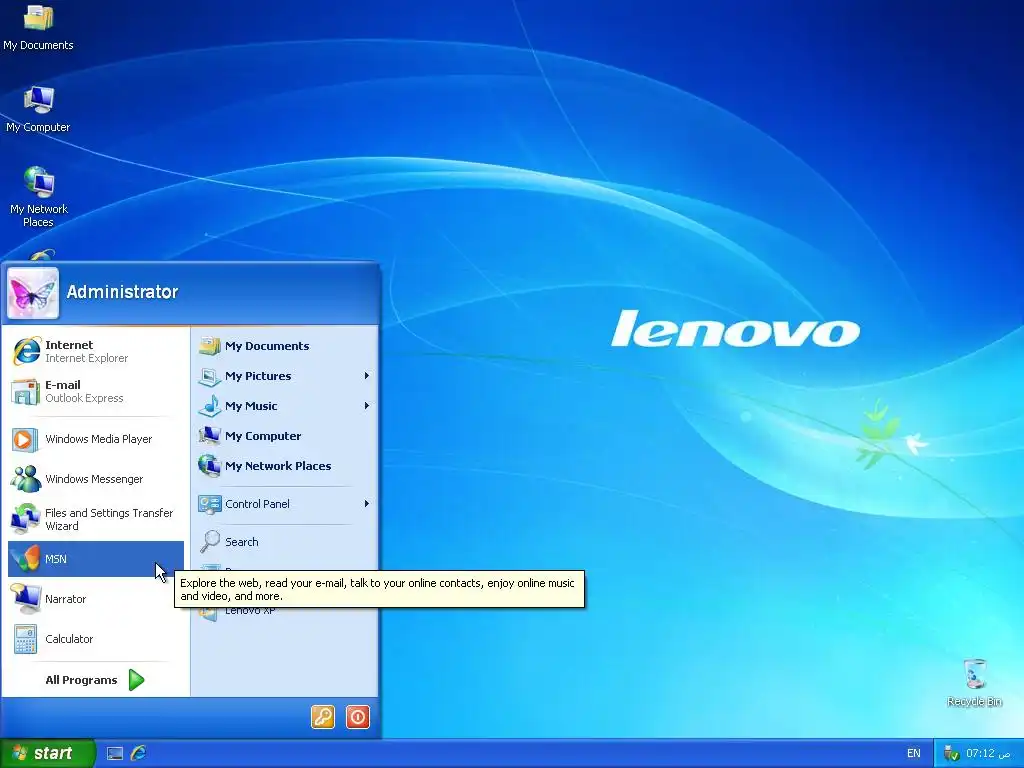The width and height of the screenshot is (1024, 768).
Task: Open My Music in Start menu
Action: tap(285, 406)
